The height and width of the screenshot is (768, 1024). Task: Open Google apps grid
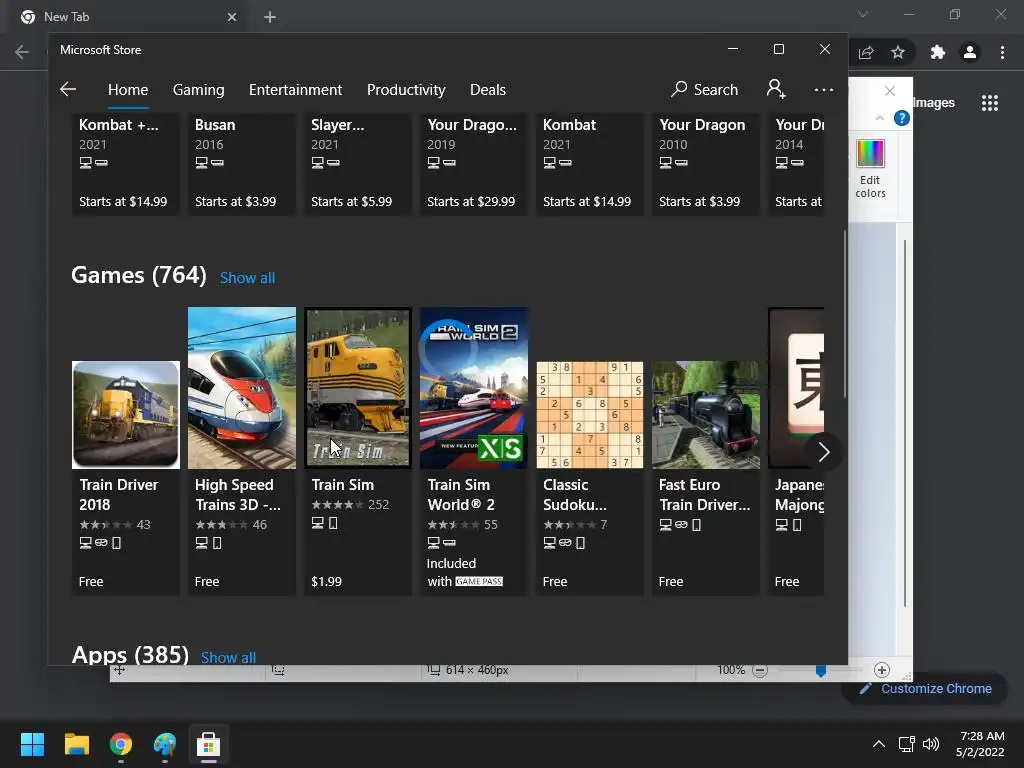[990, 103]
